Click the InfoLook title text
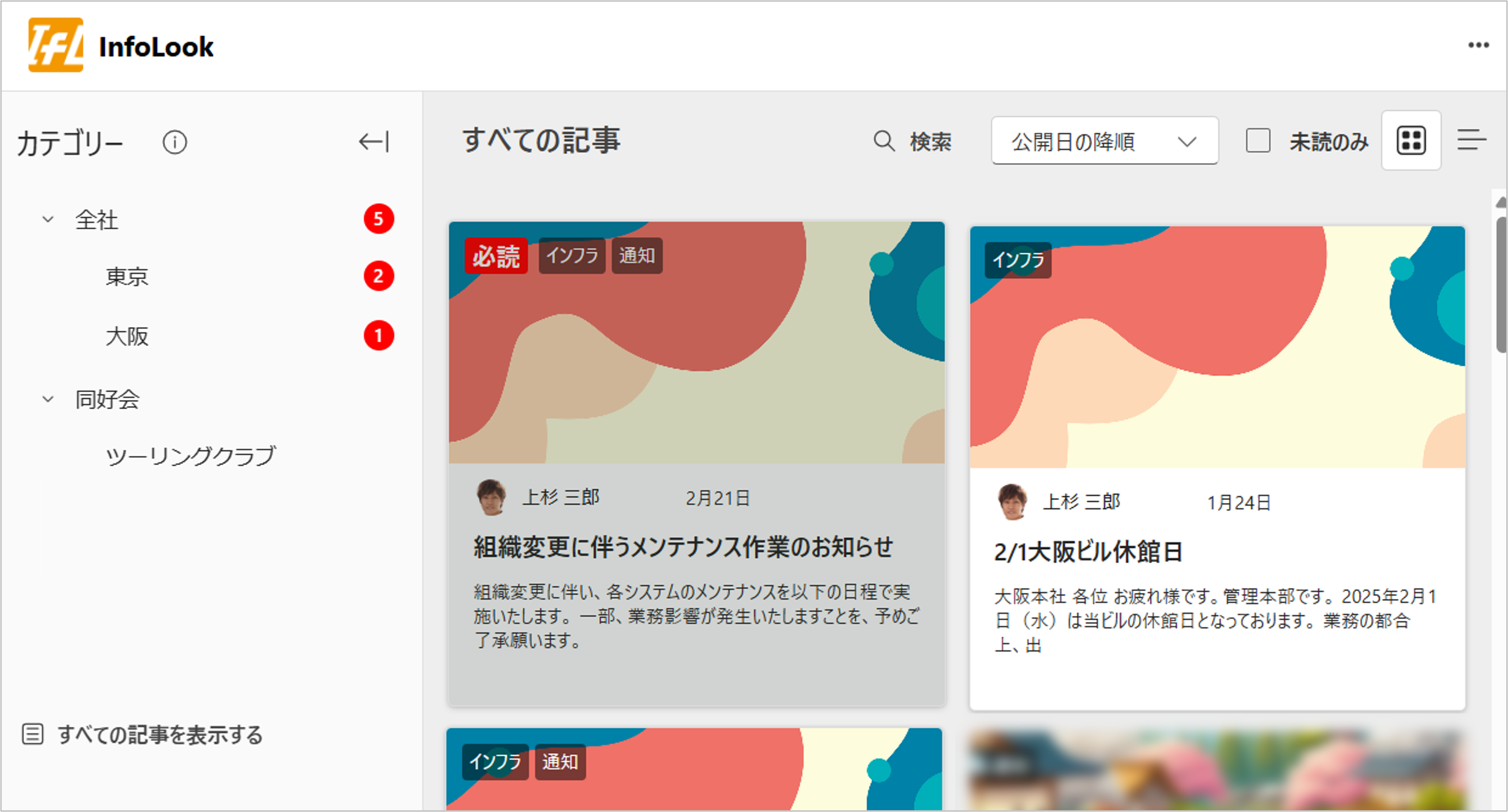 [x=156, y=47]
